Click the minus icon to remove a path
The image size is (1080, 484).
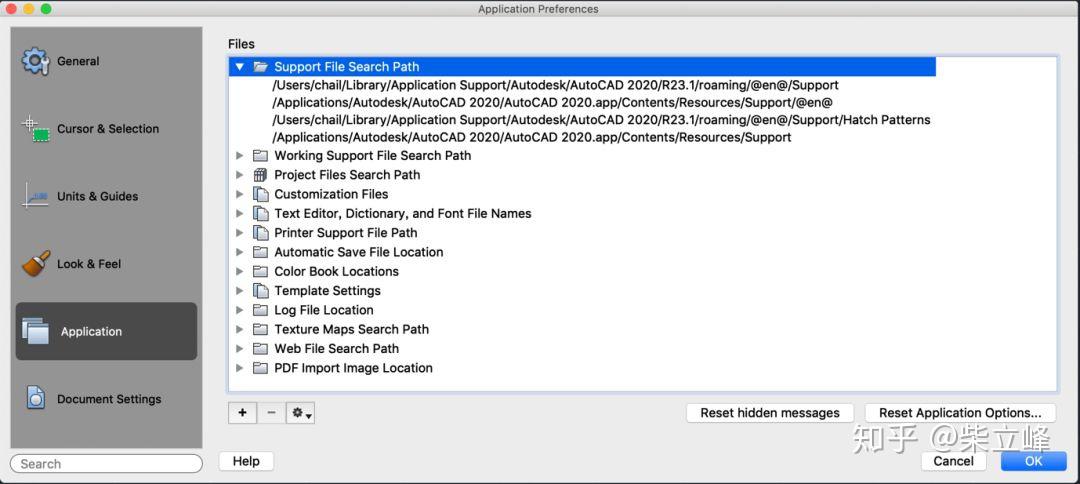pyautogui.click(x=271, y=412)
